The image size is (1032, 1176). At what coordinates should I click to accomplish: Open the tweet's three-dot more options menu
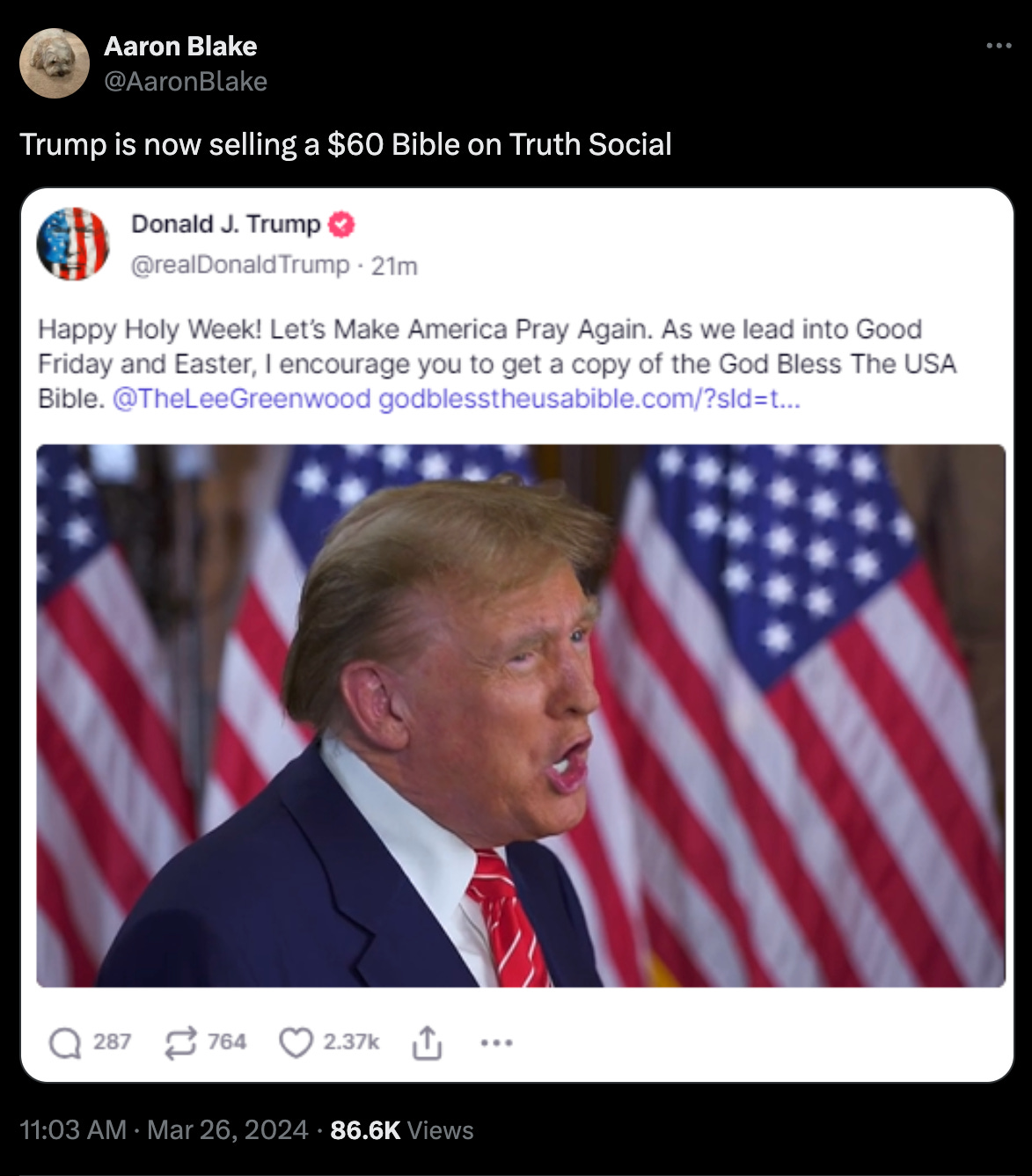(999, 46)
